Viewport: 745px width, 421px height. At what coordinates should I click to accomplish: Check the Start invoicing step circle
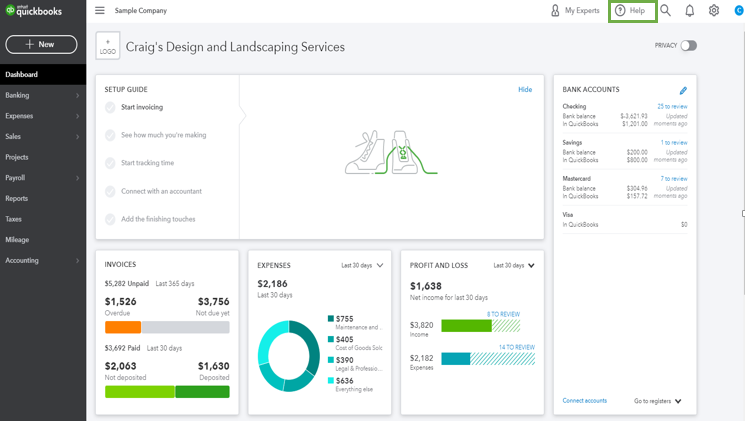[110, 107]
